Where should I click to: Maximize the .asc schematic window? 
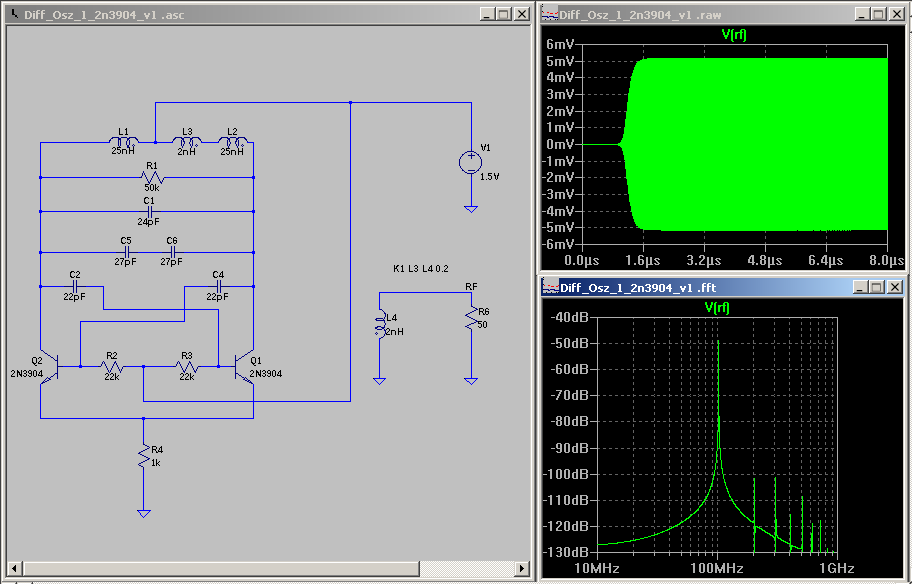(504, 14)
